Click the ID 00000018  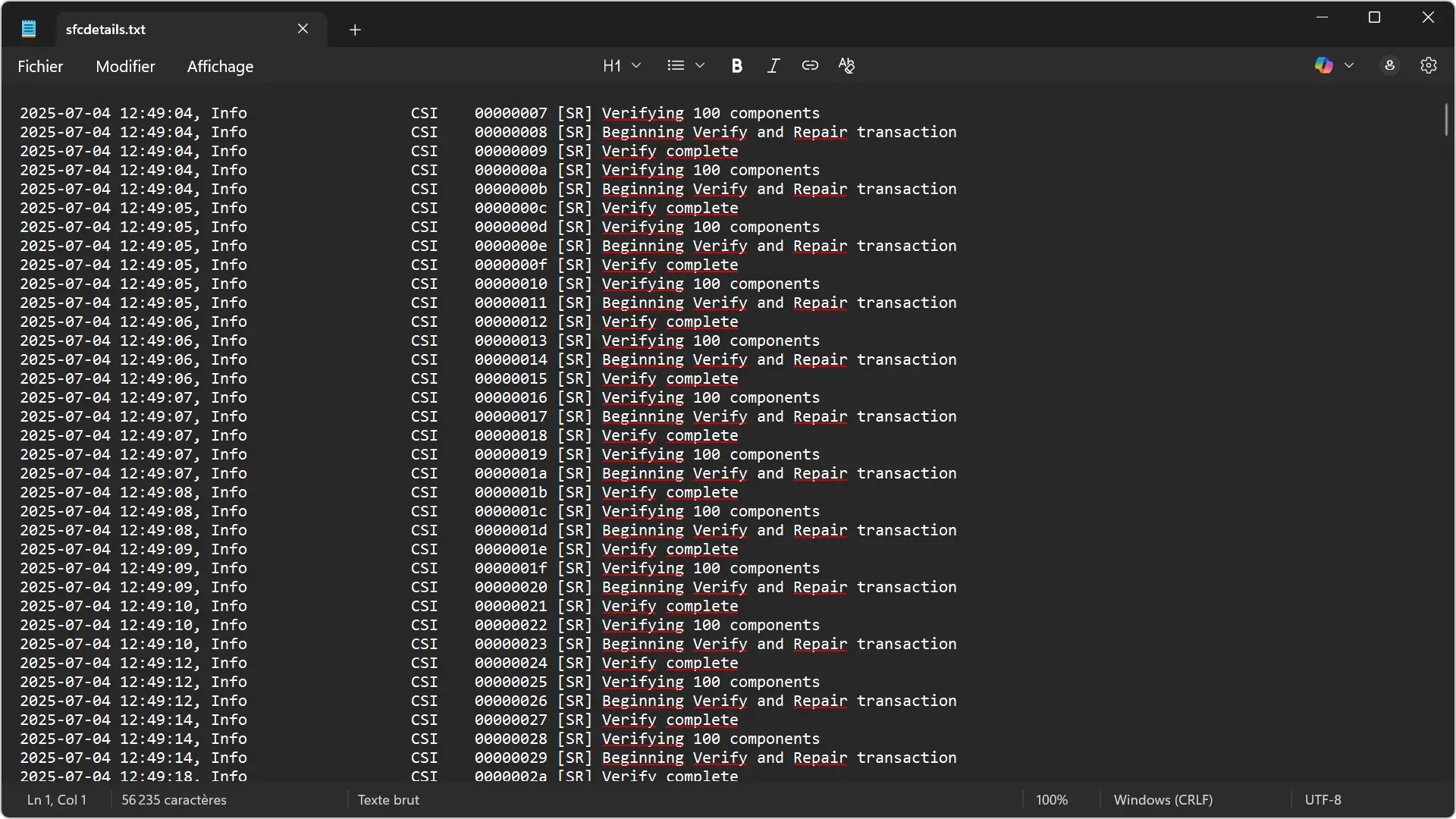point(510,435)
